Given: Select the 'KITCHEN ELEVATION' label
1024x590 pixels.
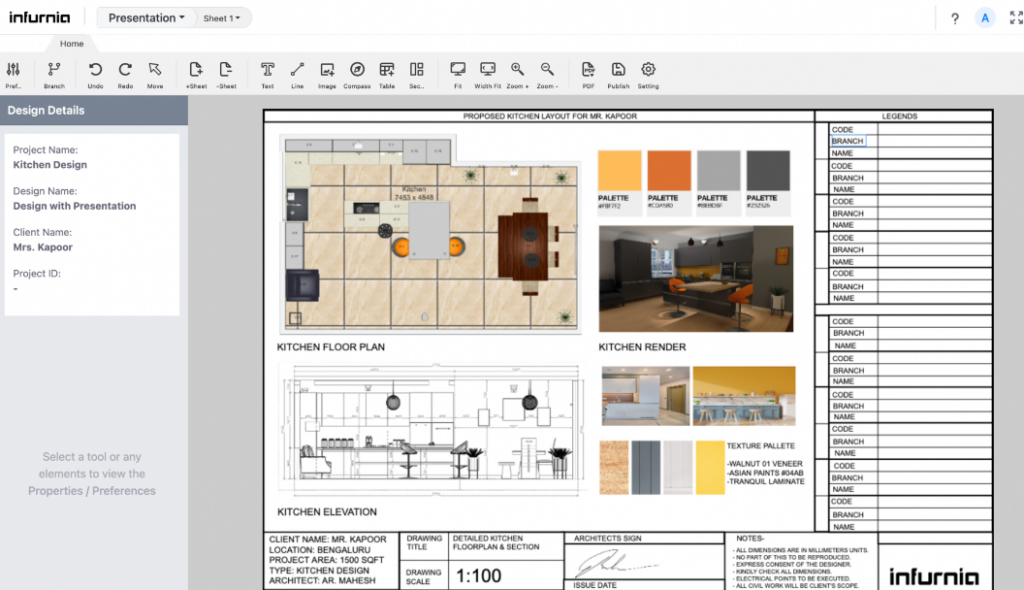Looking at the screenshot, I should coord(327,512).
